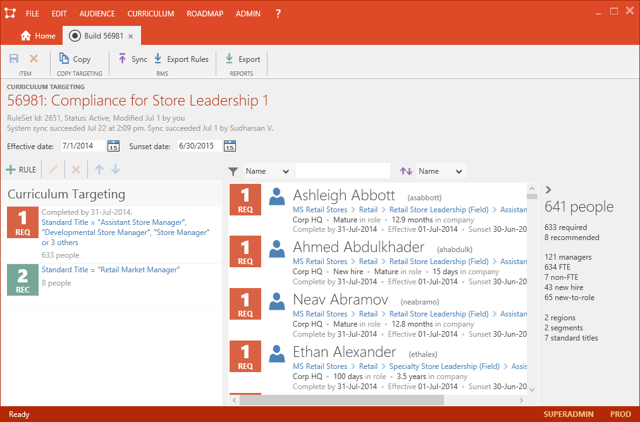
Task: Click the Export reports button
Action: tap(243, 59)
